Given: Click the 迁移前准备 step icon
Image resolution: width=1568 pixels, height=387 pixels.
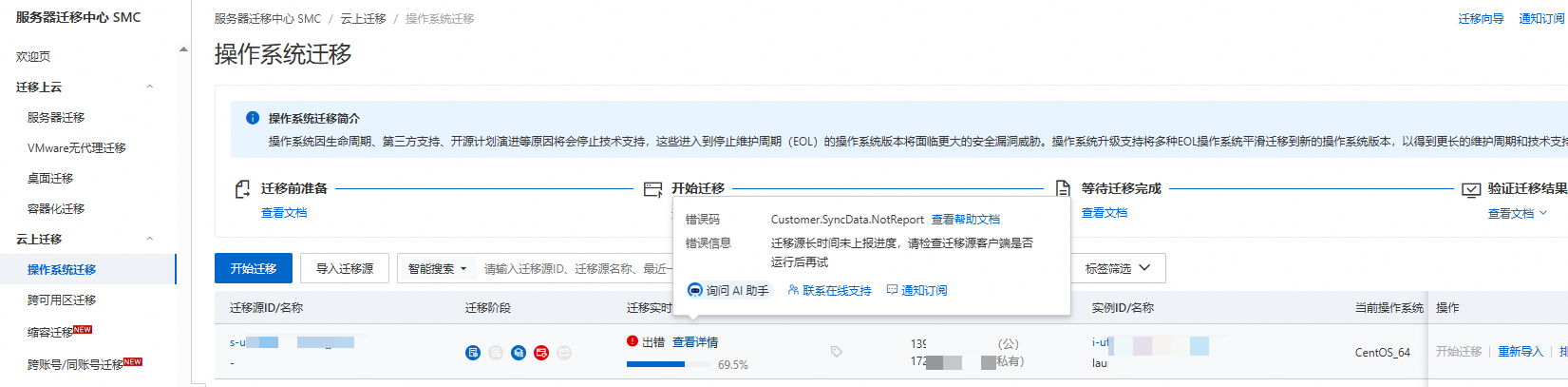Looking at the screenshot, I should point(243,189).
